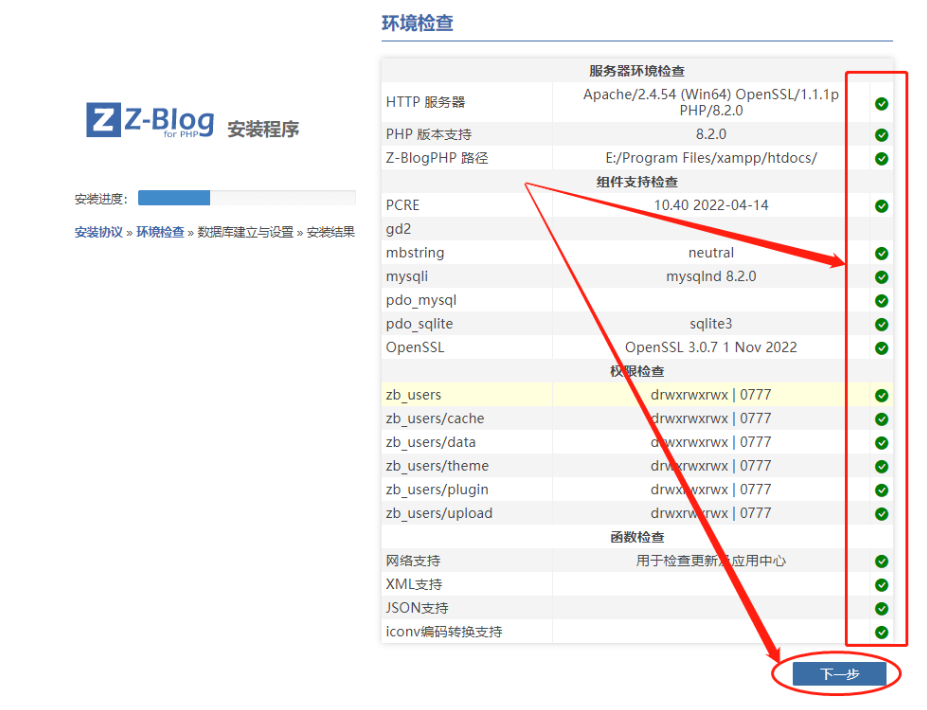
Task: Click the mysqlnd 8.2.0 value
Action: coord(711,277)
